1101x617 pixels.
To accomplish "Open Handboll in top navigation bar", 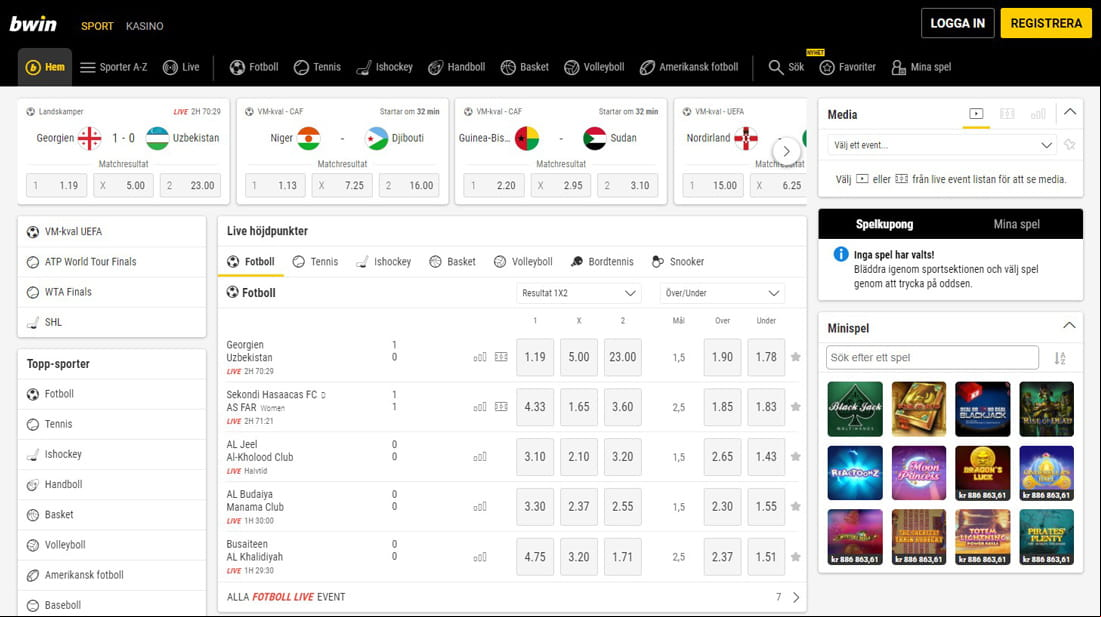I will click(x=456, y=67).
